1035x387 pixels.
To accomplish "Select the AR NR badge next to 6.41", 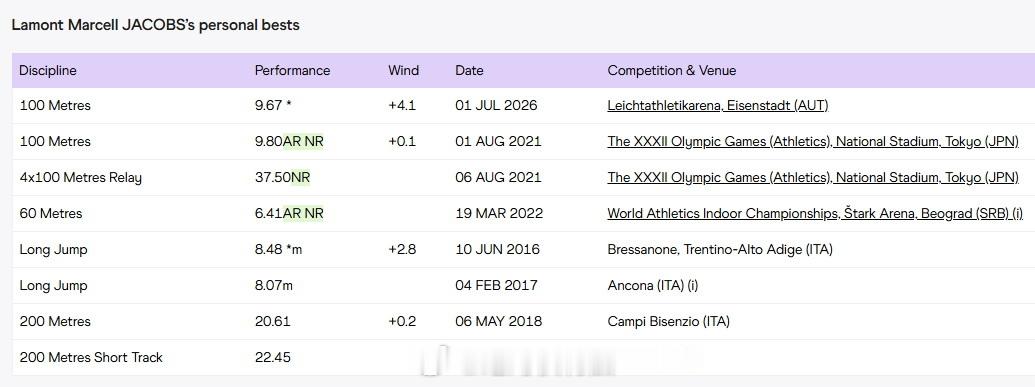I will pyautogui.click(x=303, y=213).
